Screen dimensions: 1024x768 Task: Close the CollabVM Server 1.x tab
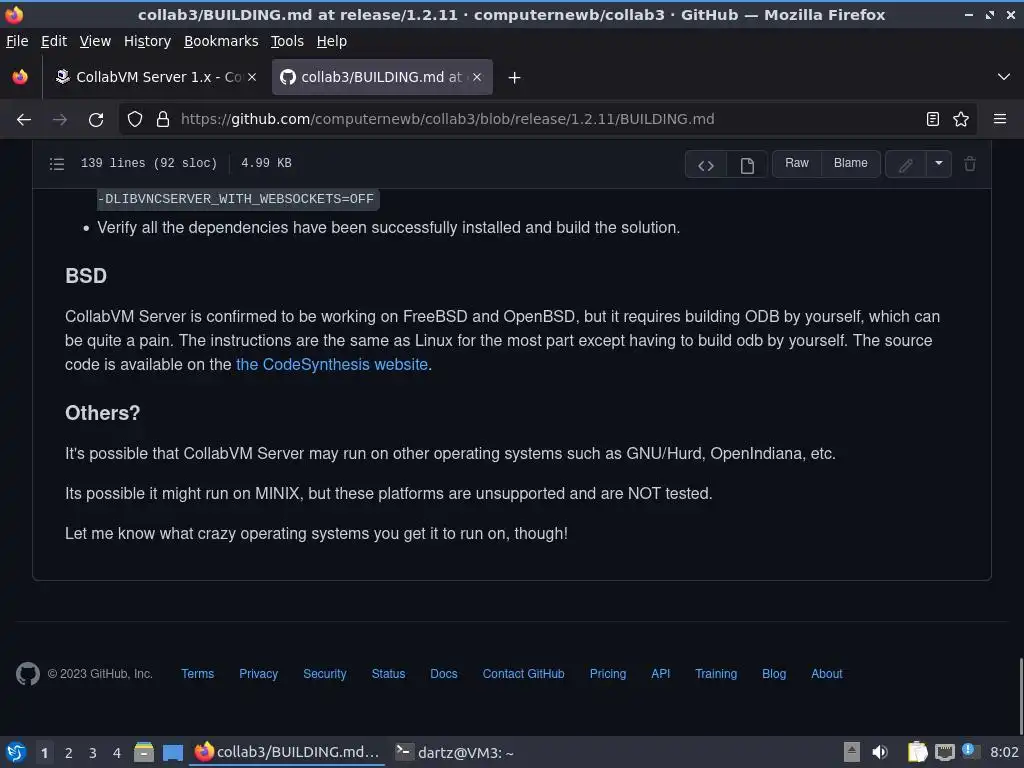(x=251, y=77)
